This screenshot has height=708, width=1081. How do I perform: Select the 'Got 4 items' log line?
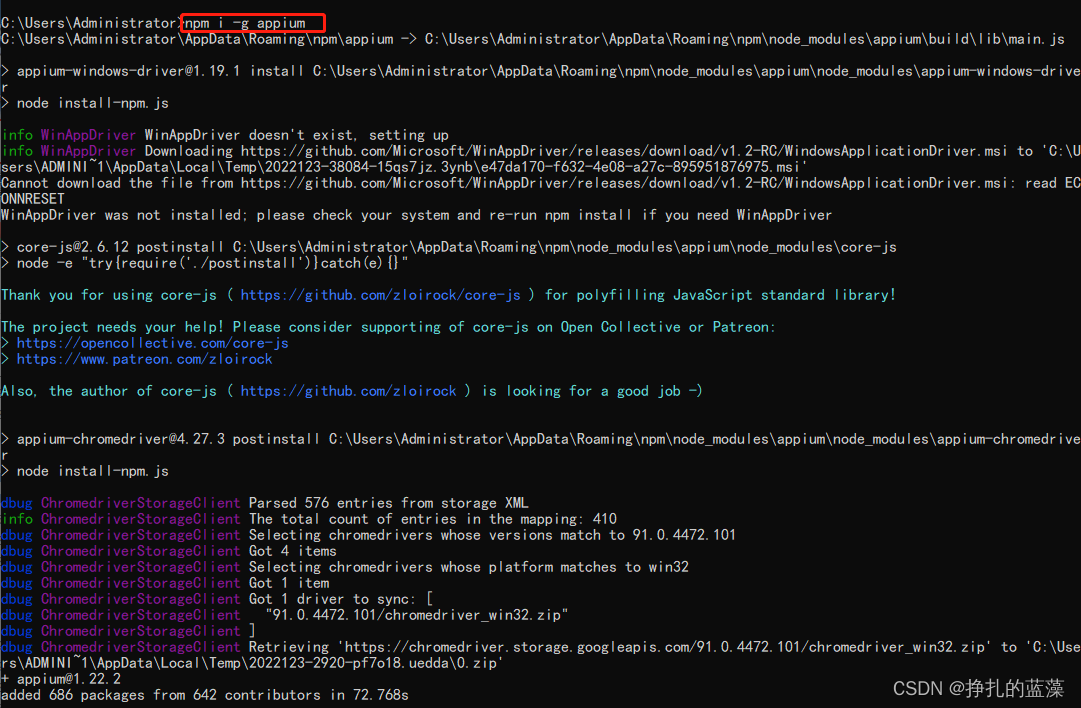click(x=169, y=551)
